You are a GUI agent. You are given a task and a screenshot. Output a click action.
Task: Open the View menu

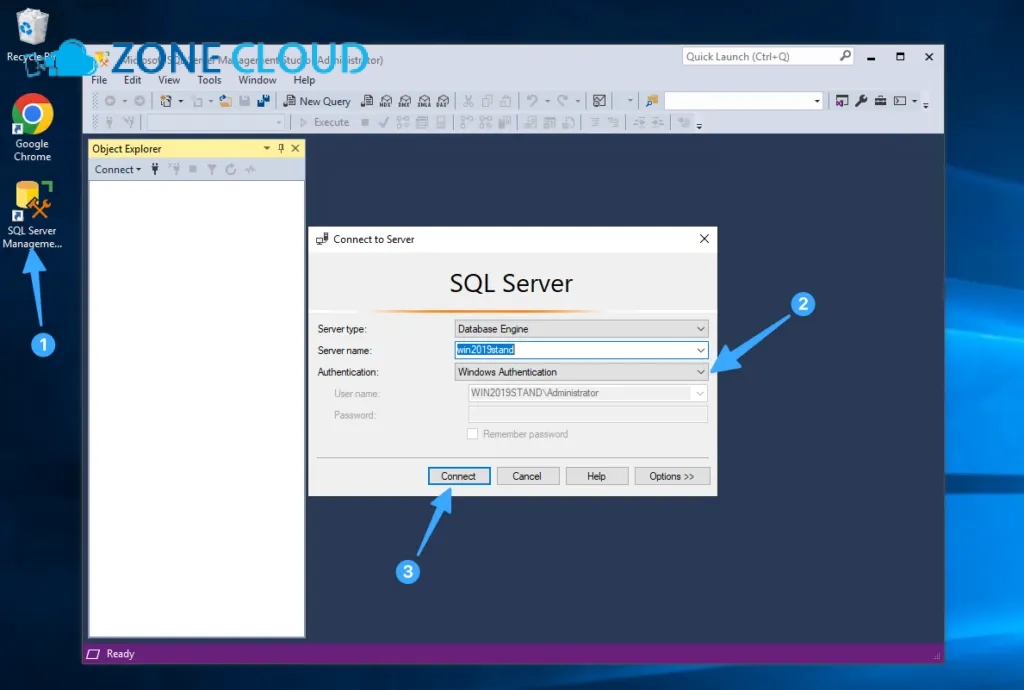click(168, 80)
